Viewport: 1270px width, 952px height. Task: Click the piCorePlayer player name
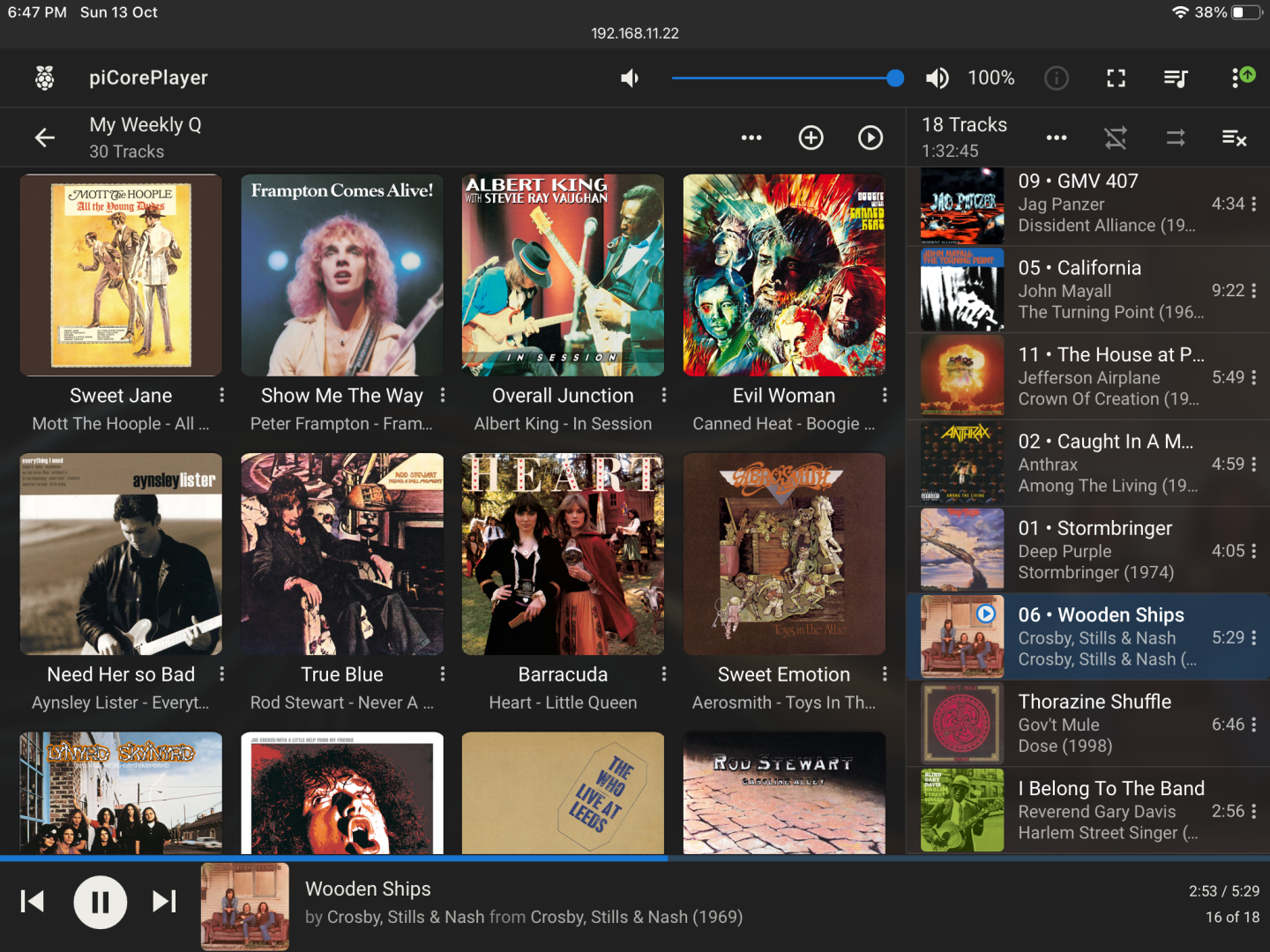148,78
